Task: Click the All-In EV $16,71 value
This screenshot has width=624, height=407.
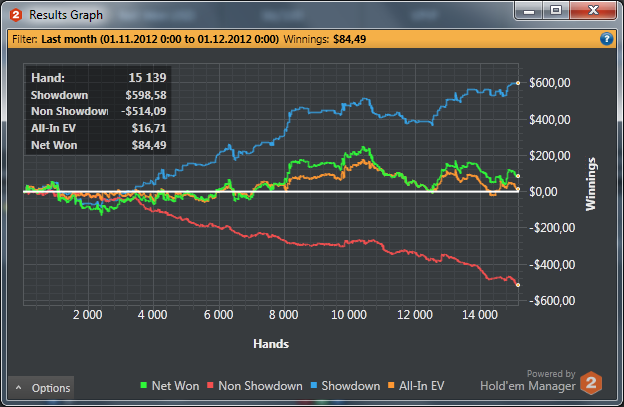Action: [x=149, y=128]
